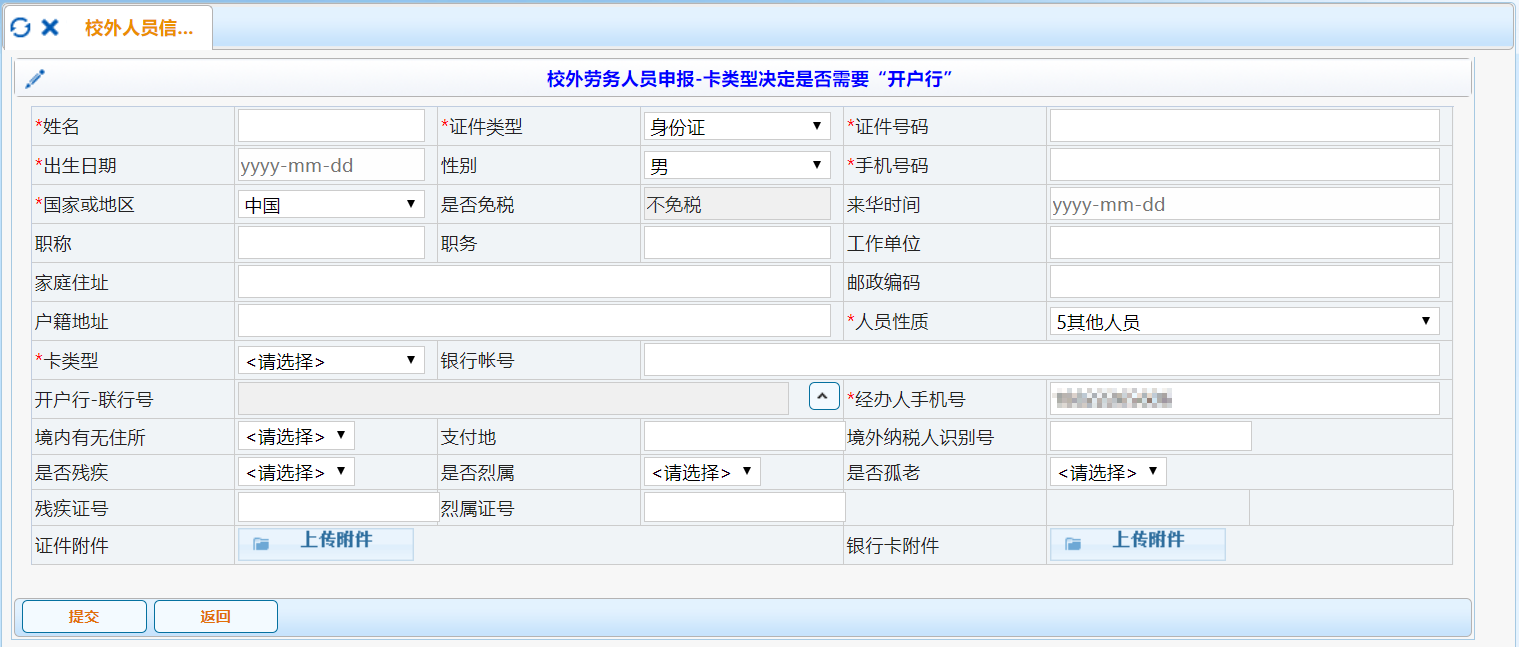Open the 国家或地区 dropdown
1519x647 pixels.
click(x=330, y=205)
